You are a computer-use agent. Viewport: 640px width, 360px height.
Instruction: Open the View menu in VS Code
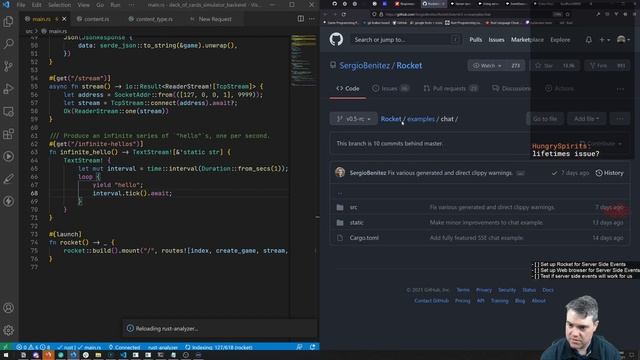(x=83, y=5)
